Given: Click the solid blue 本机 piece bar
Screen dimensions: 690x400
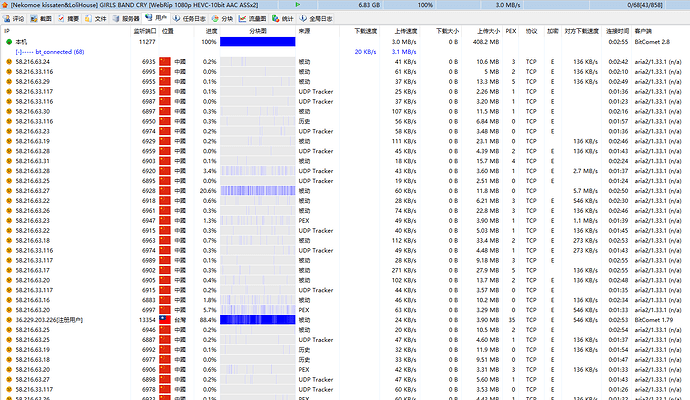Looking at the screenshot, I should (x=257, y=42).
